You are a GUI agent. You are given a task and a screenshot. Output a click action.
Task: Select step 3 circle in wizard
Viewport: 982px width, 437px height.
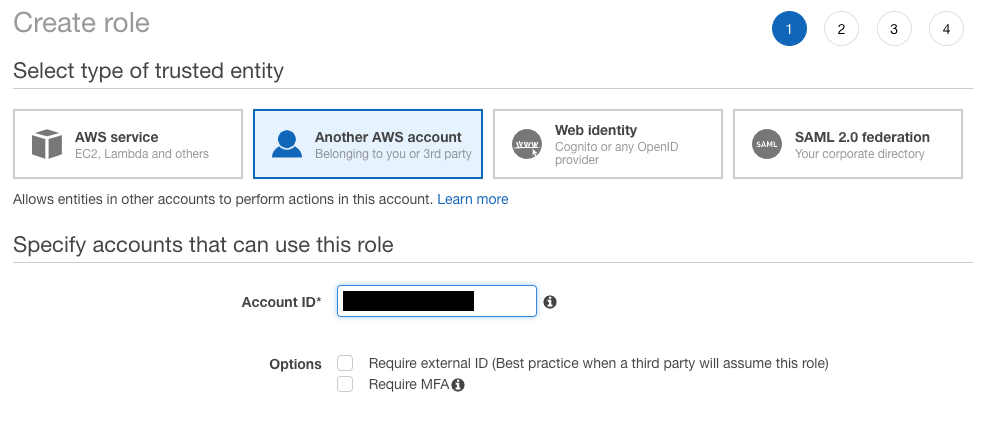click(894, 30)
